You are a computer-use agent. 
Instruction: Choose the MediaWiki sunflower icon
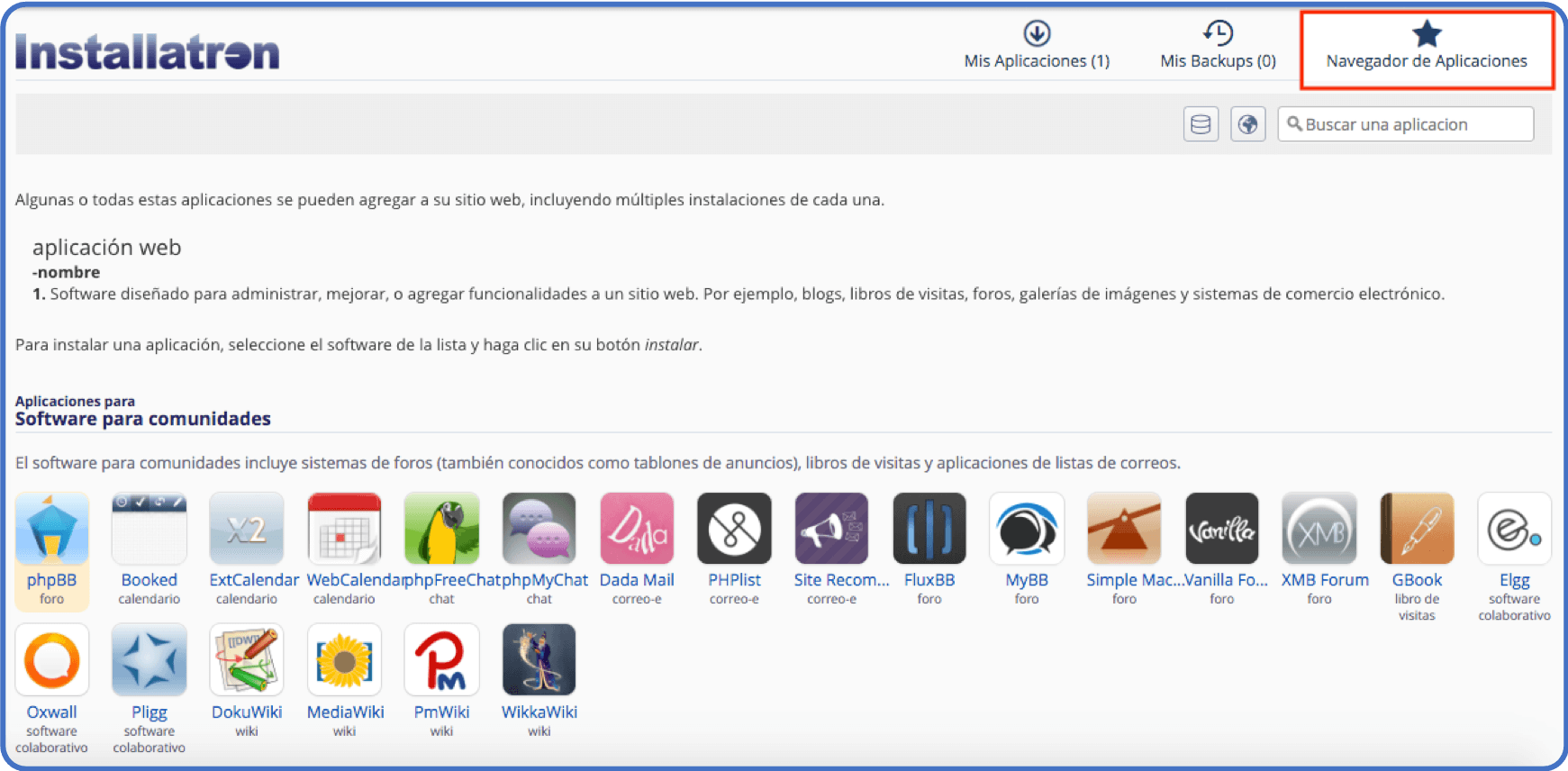click(x=344, y=660)
